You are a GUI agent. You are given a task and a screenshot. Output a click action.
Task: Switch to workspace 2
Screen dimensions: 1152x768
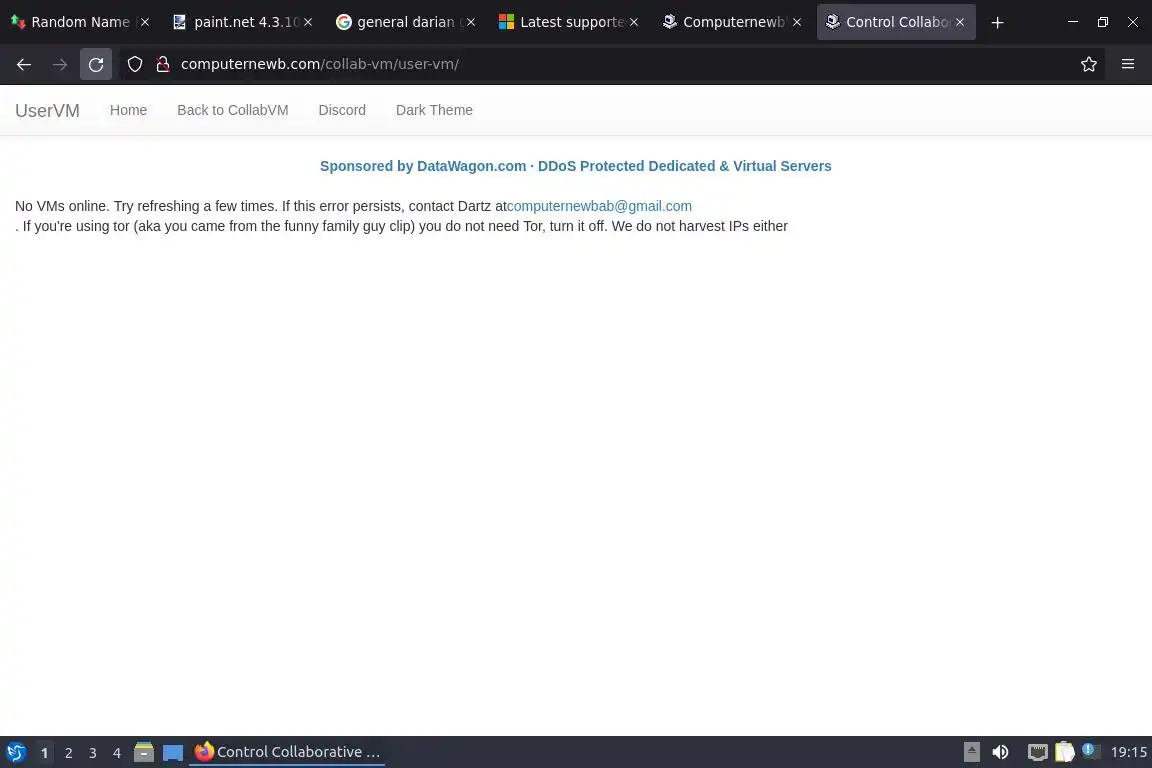[68, 753]
